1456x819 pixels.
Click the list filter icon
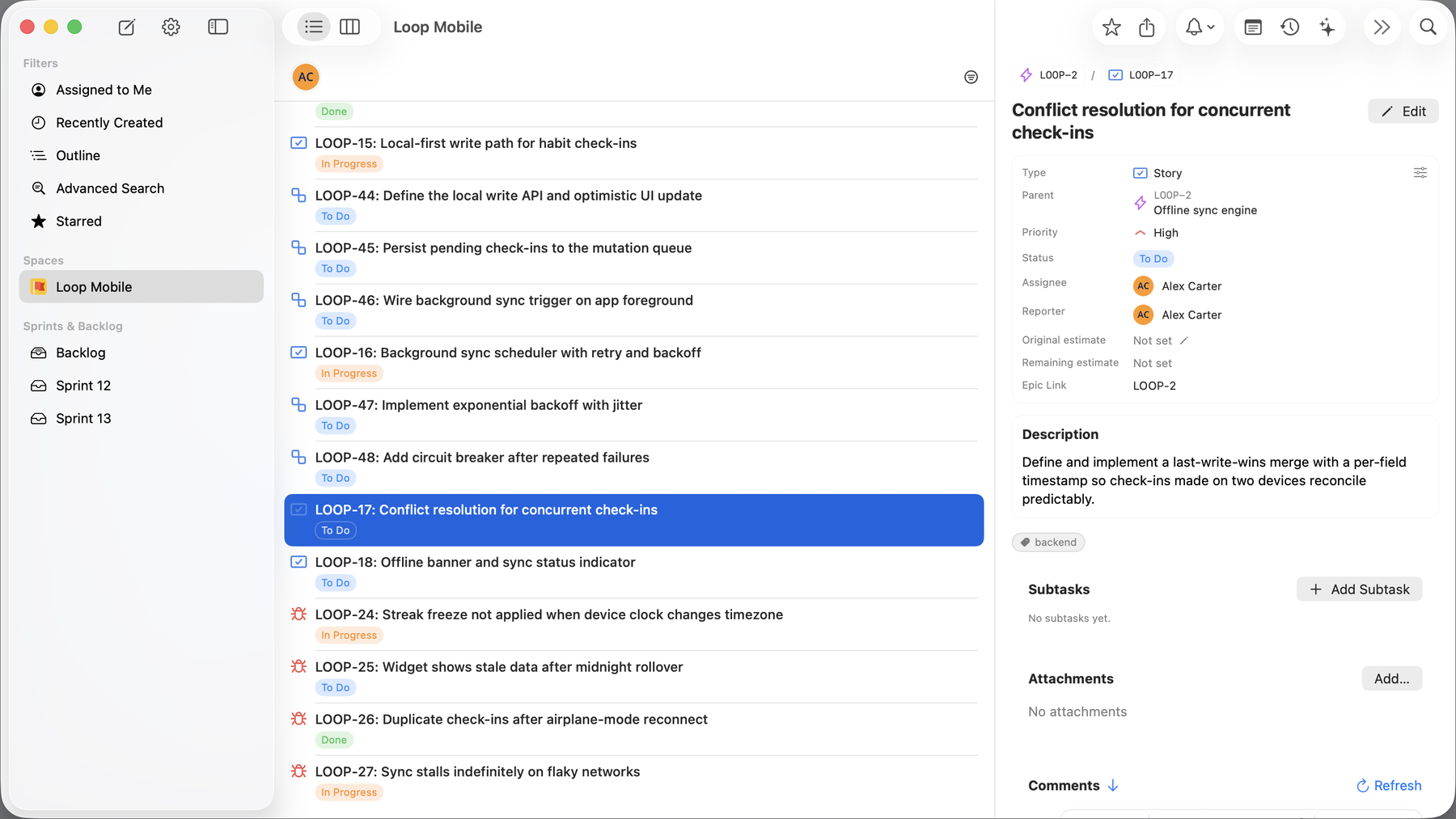[971, 78]
